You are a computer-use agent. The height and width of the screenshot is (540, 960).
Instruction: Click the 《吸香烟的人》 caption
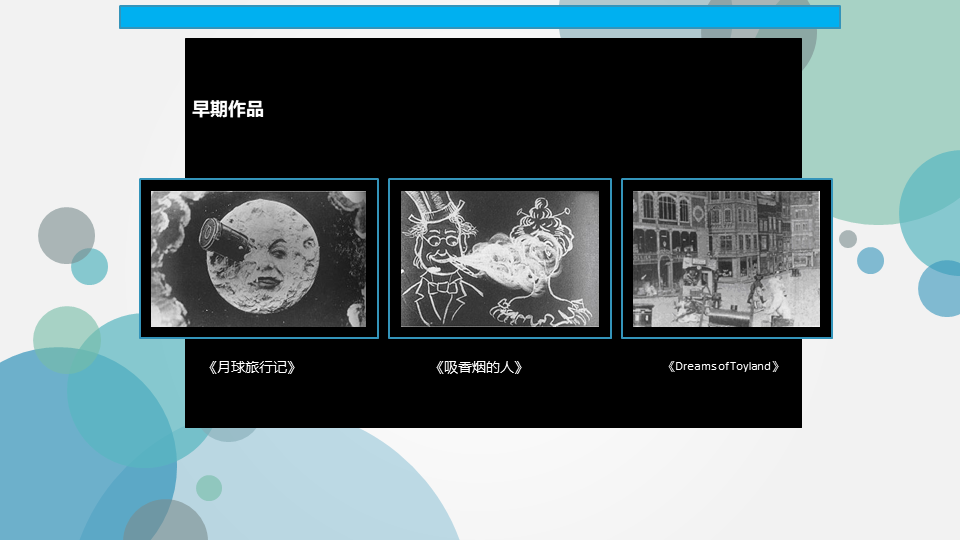tap(478, 367)
